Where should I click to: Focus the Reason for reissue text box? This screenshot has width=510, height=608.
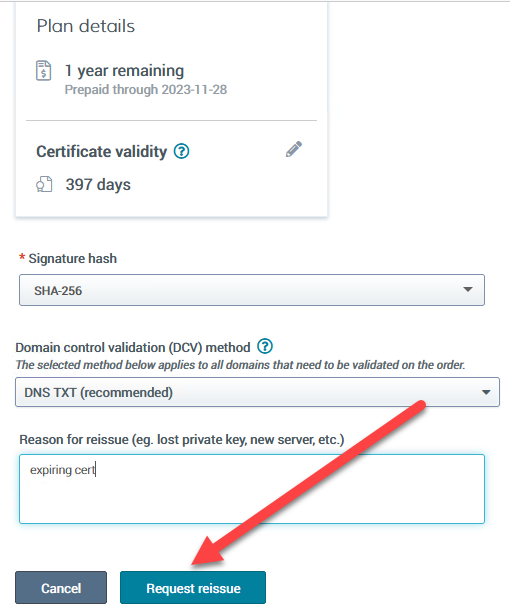click(252, 489)
